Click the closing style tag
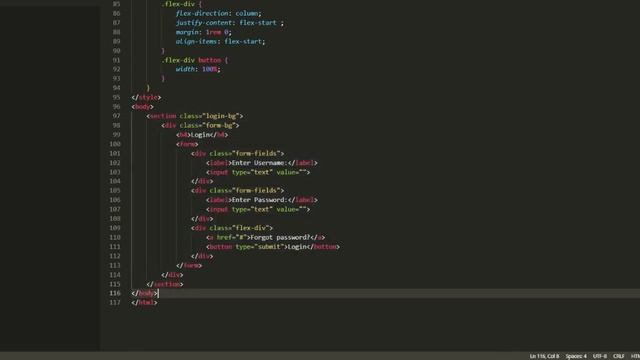 [x=146, y=98]
